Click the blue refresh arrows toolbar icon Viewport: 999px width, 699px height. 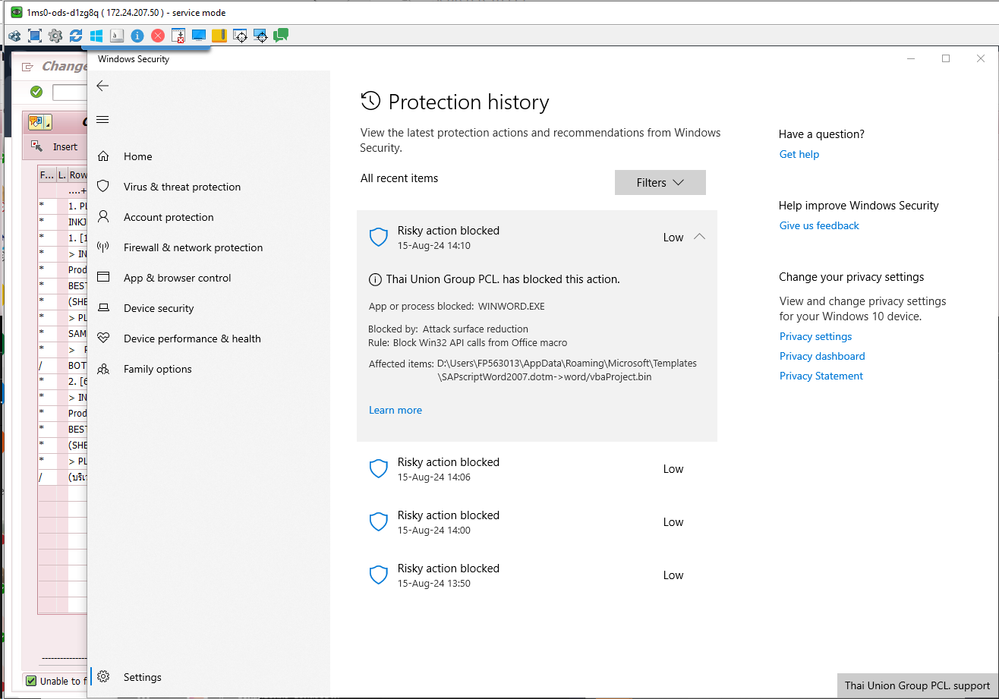pyautogui.click(x=76, y=36)
